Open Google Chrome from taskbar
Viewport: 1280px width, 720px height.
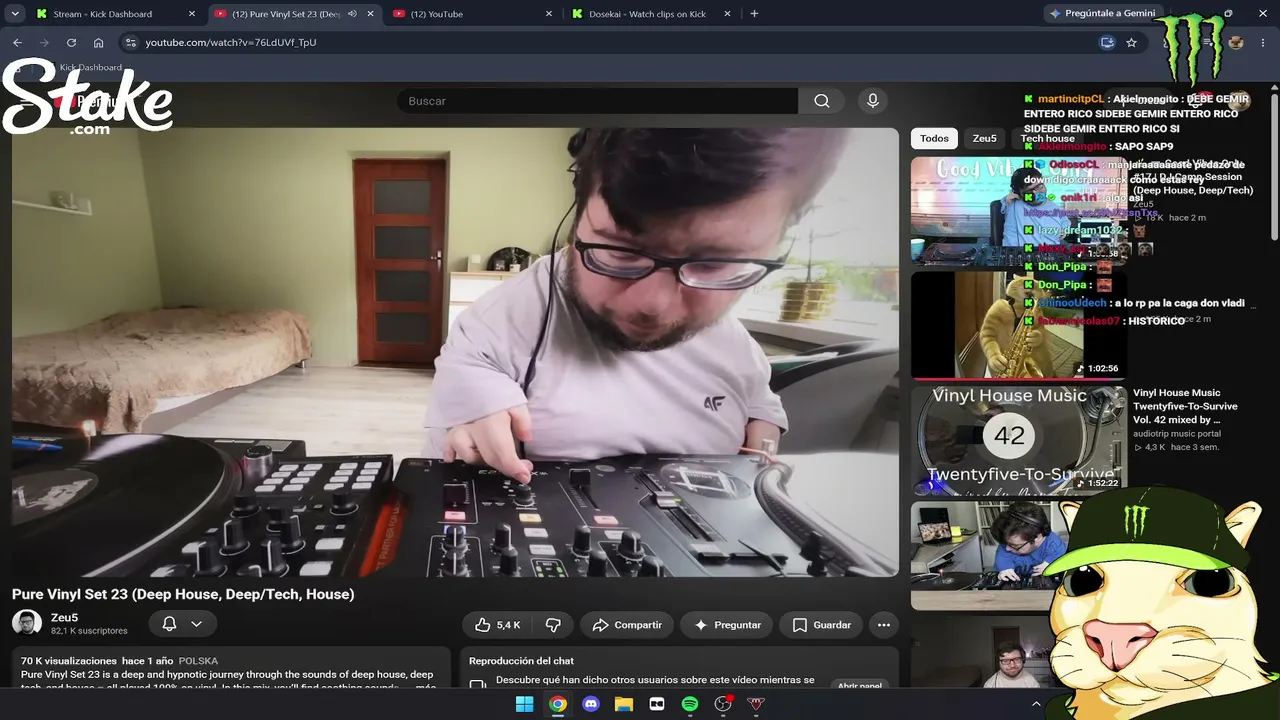click(558, 704)
